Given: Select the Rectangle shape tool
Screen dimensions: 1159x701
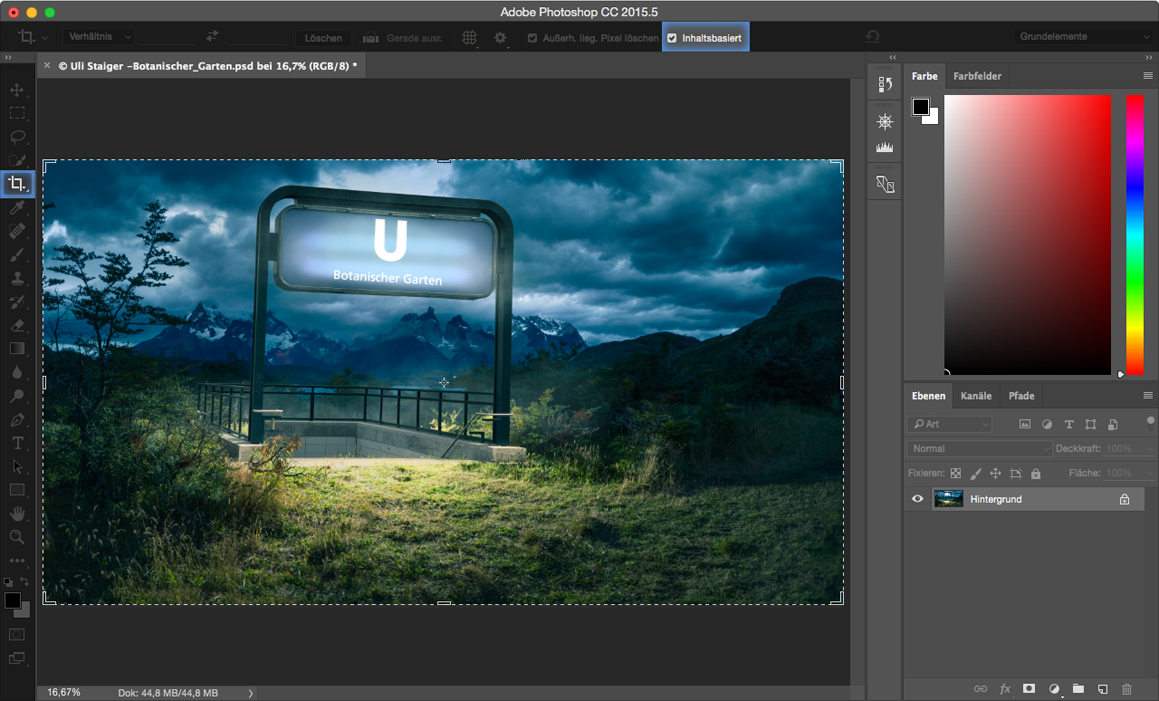Looking at the screenshot, I should pyautogui.click(x=16, y=490).
